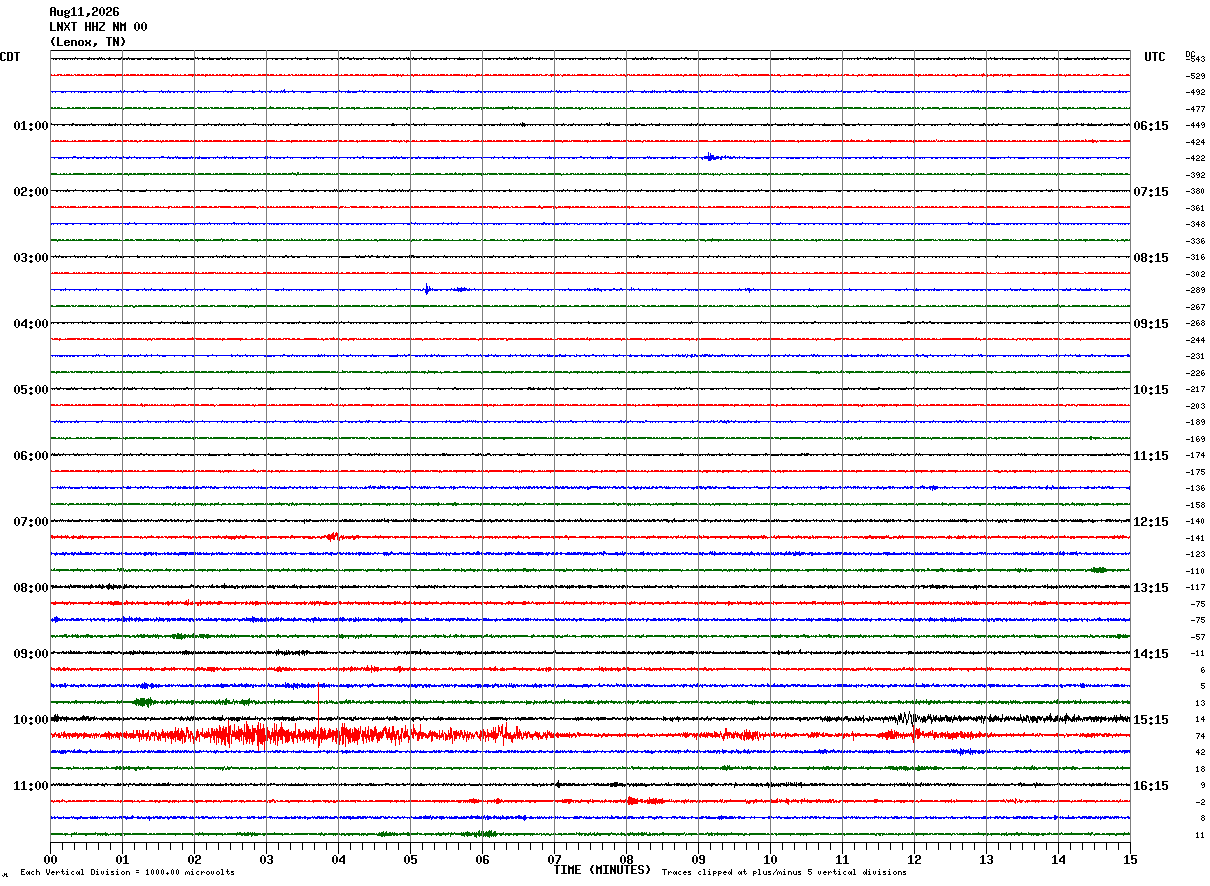The width and height of the screenshot is (1210, 886).
Task: Click the (Lenox, TN) location text
Action: click(x=88, y=42)
